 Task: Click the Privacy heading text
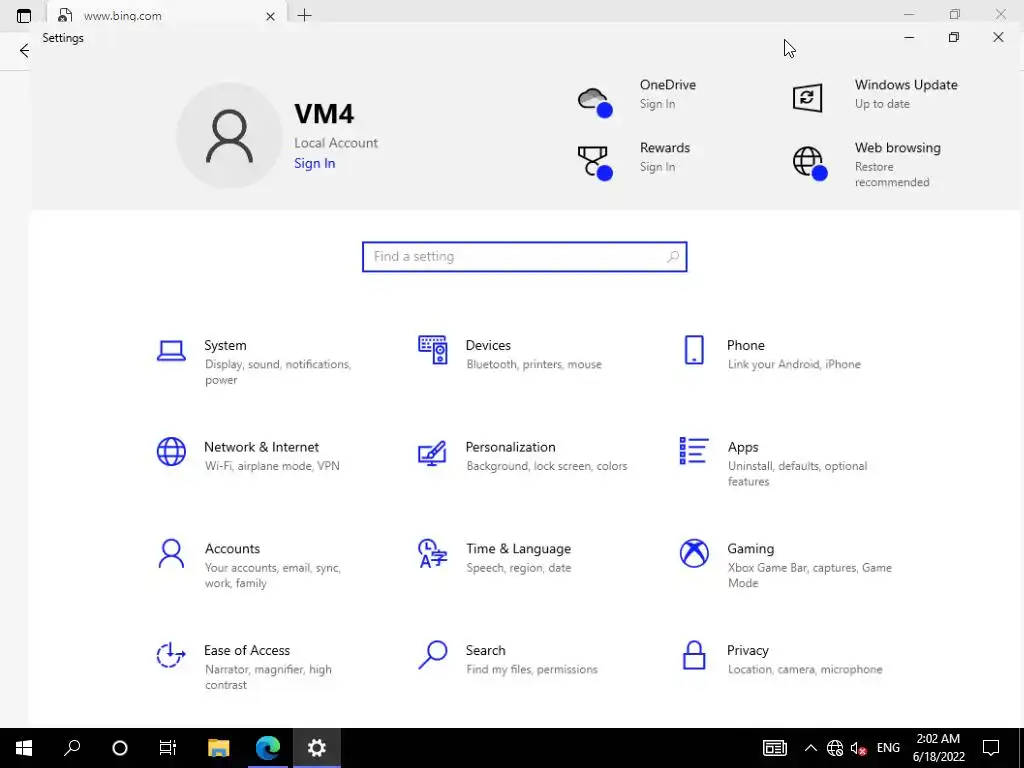[748, 651]
